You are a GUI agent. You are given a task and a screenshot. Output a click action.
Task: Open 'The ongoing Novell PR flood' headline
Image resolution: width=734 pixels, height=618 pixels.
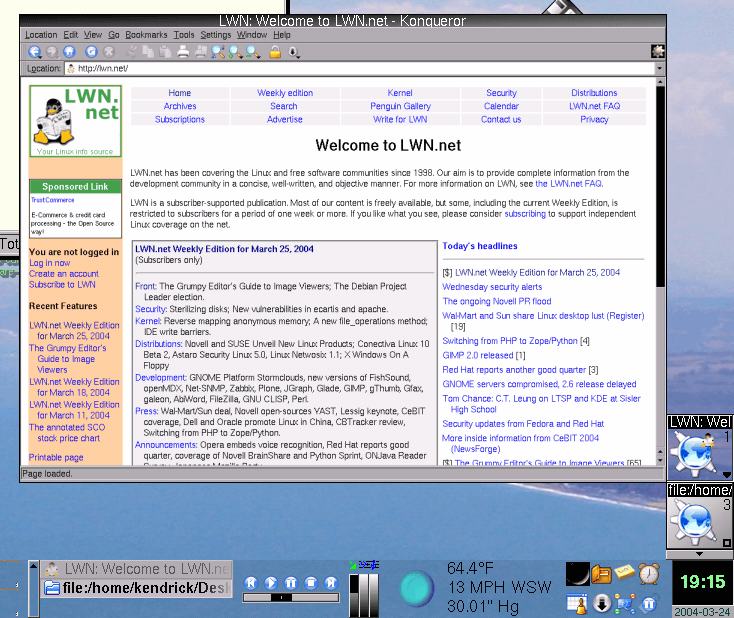point(497,301)
